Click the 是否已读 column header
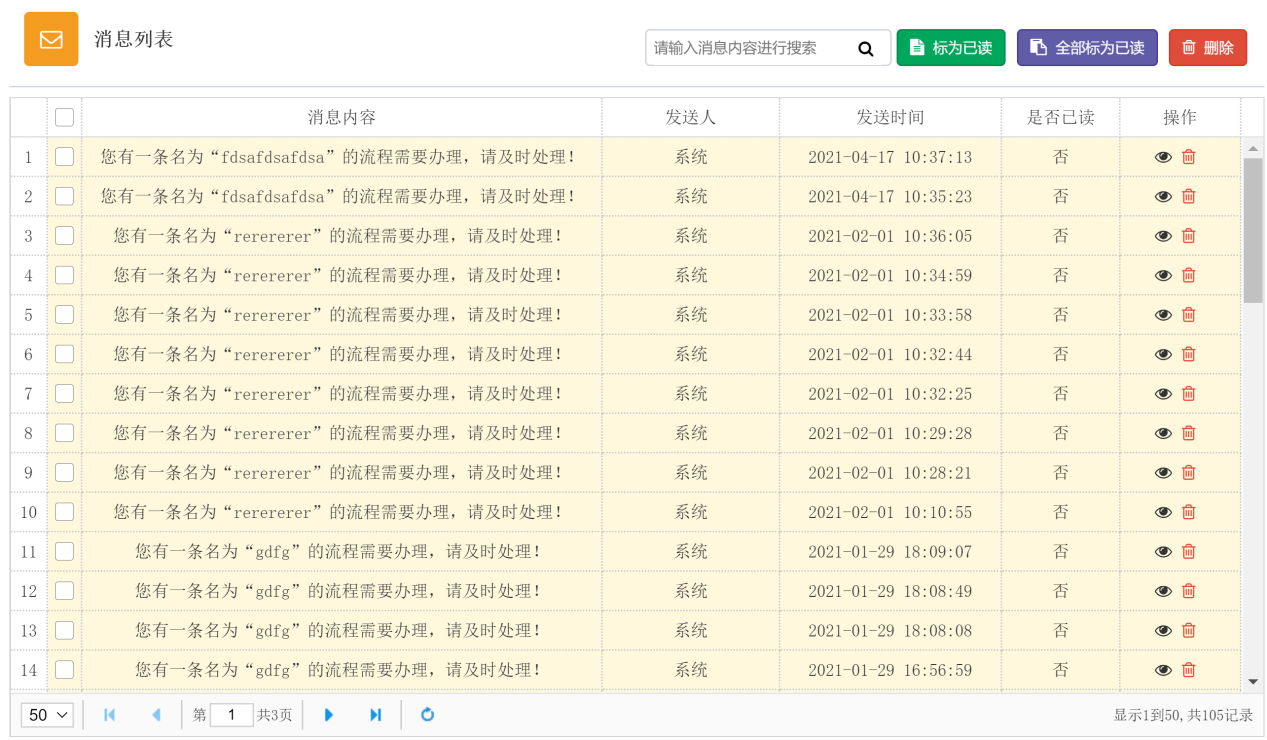 tap(1061, 117)
